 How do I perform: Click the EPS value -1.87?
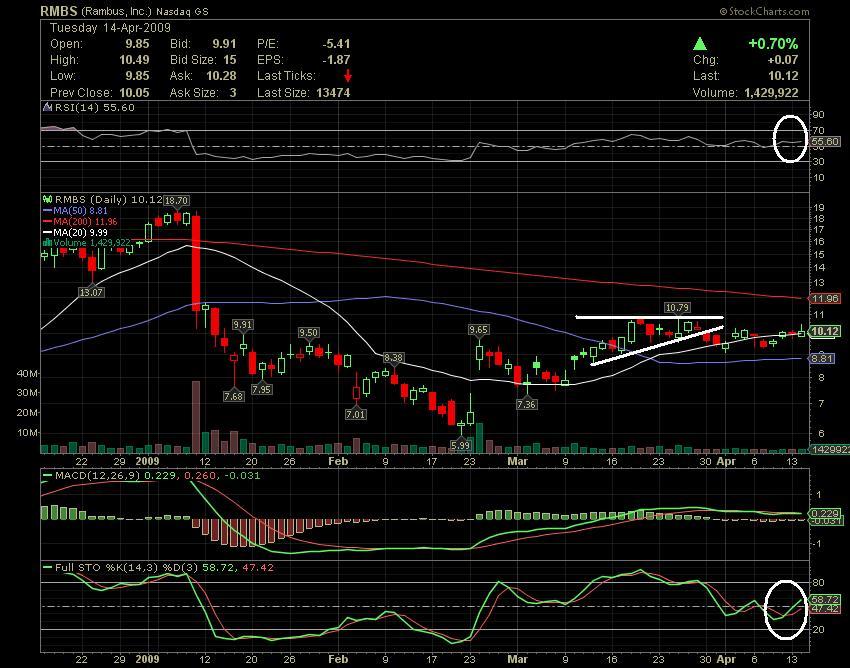(336, 60)
